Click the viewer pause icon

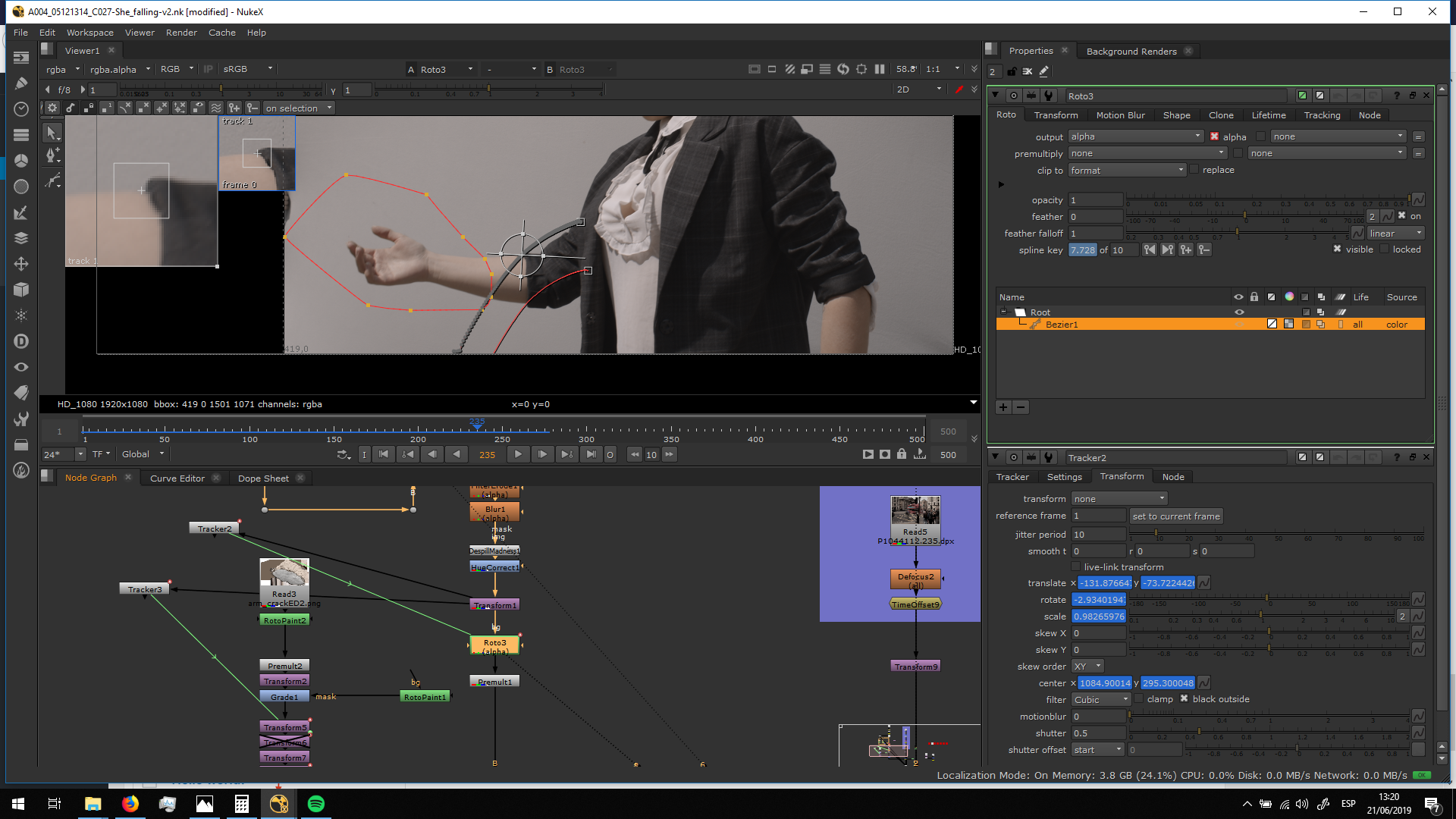(880, 69)
